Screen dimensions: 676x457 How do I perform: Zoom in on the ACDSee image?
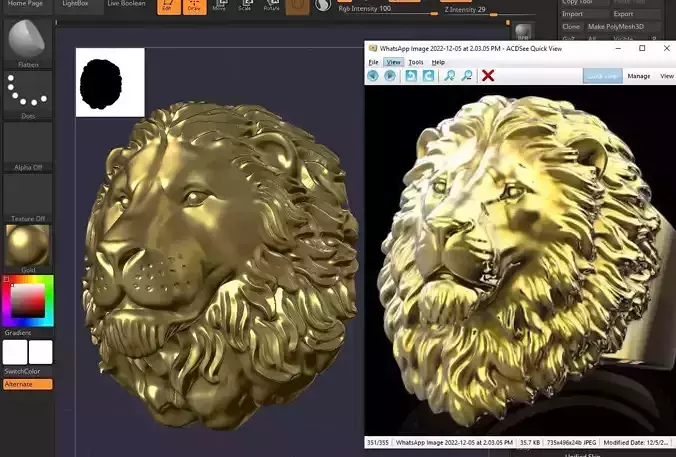[x=450, y=76]
